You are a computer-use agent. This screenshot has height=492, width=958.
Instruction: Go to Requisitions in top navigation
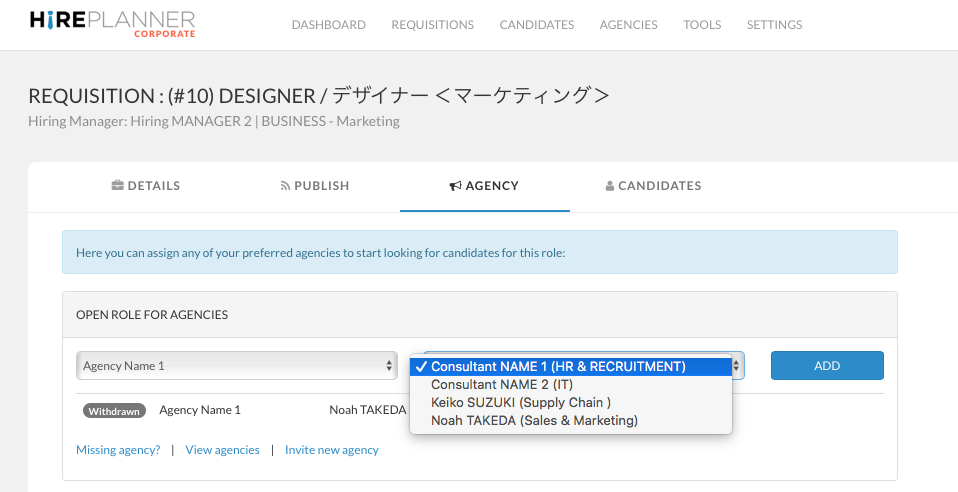[432, 25]
